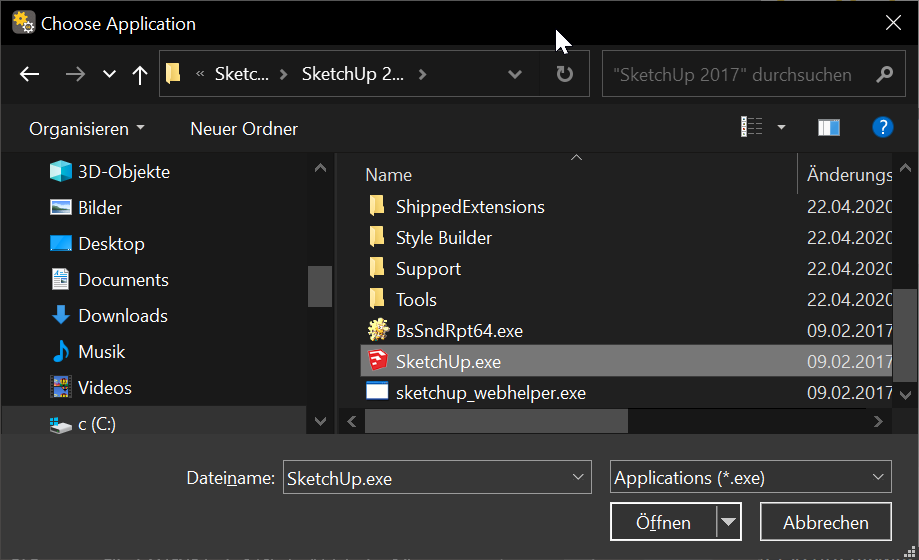The height and width of the screenshot is (560, 919).
Task: Click the forward navigation arrow
Action: (75, 74)
